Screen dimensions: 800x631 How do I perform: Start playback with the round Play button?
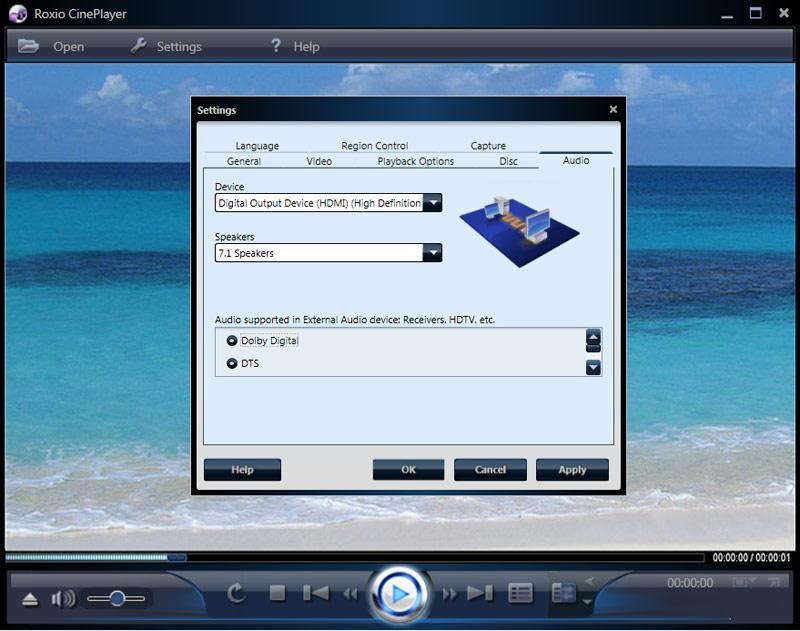(399, 594)
